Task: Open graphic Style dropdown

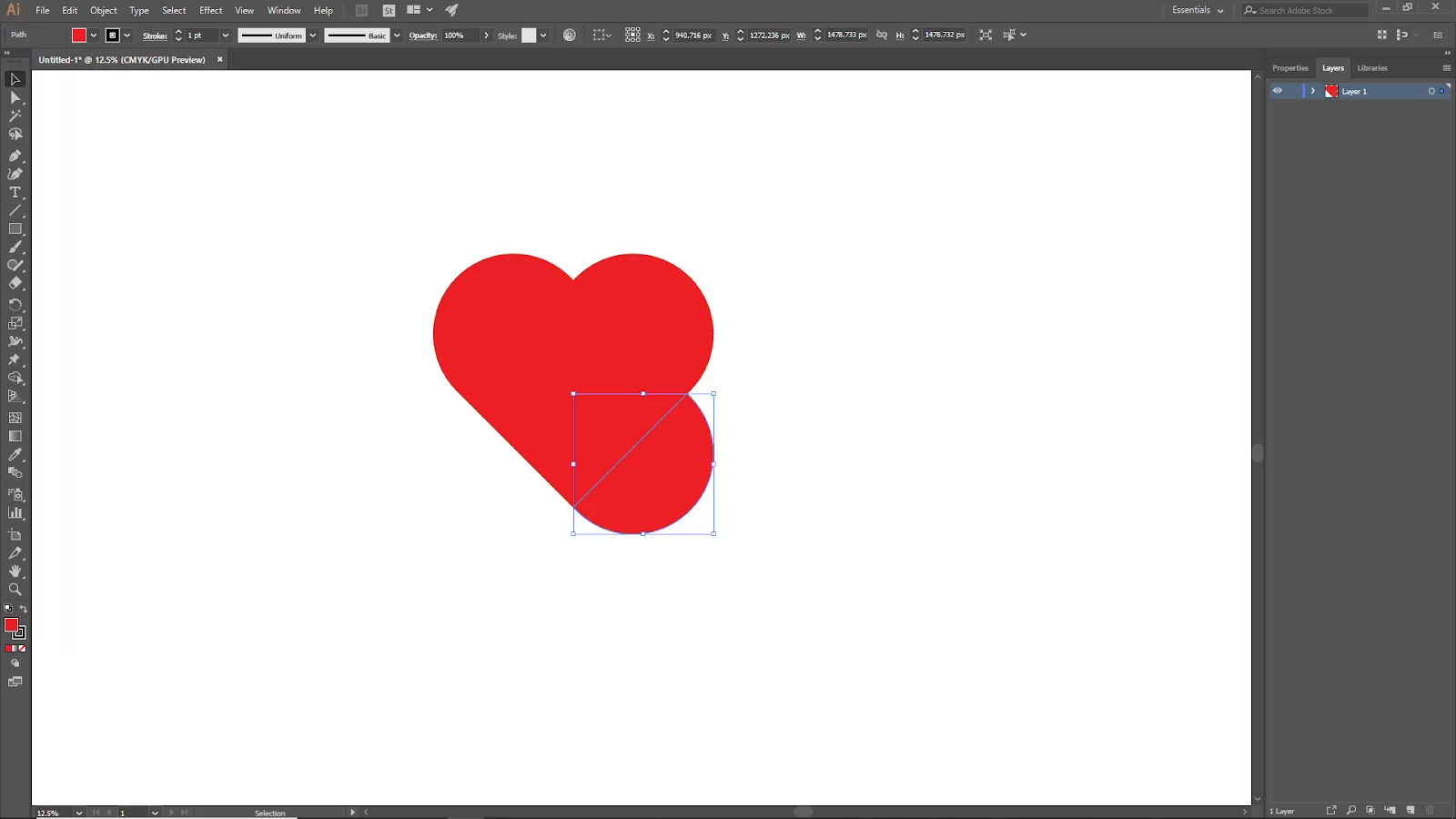Action: (x=543, y=35)
